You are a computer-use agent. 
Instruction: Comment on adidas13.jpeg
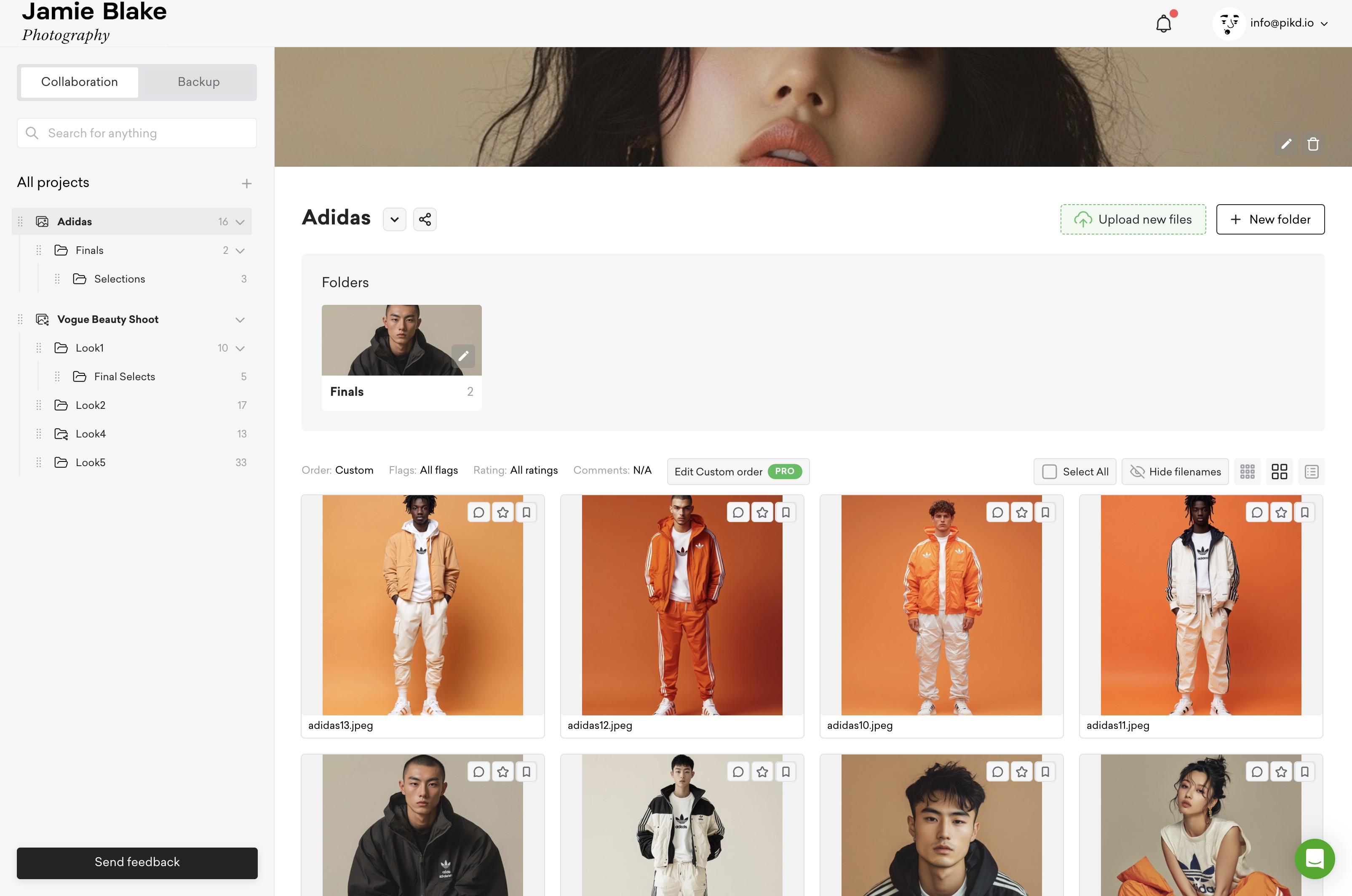(479, 512)
